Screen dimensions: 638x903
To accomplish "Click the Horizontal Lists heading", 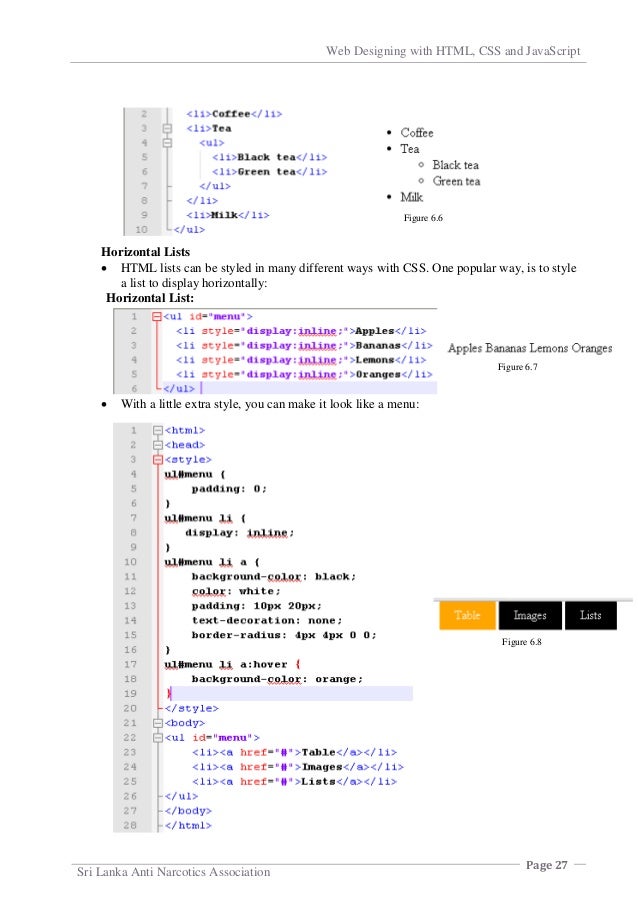I will pyautogui.click(x=146, y=252).
